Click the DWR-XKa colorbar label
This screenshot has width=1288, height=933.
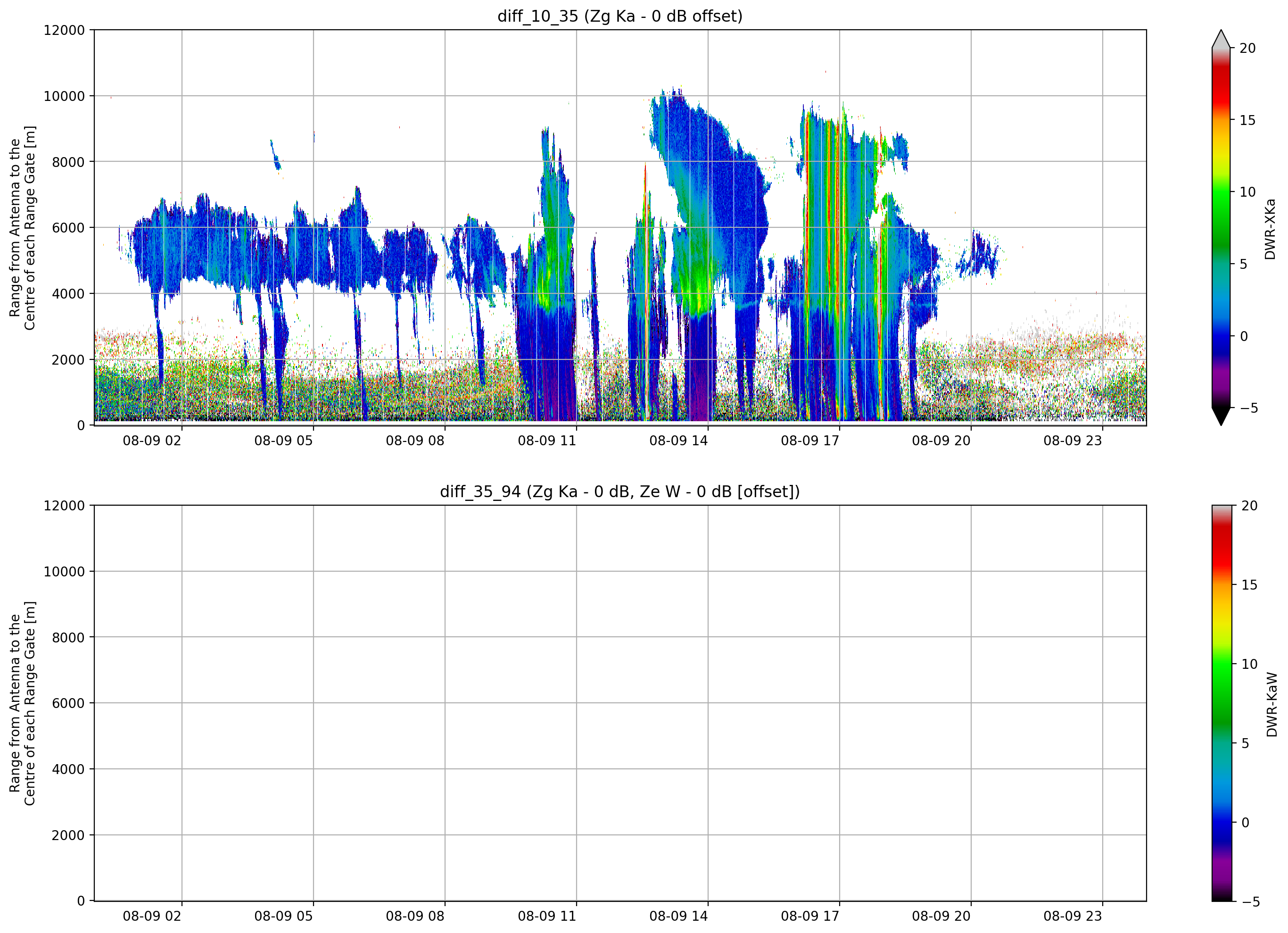pyautogui.click(x=1271, y=229)
